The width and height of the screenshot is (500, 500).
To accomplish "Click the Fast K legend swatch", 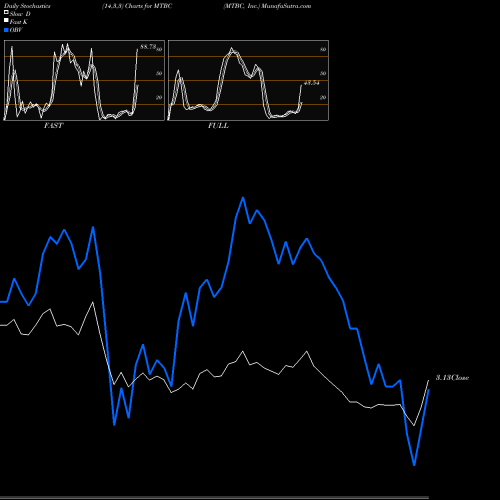I will pos(6,21).
